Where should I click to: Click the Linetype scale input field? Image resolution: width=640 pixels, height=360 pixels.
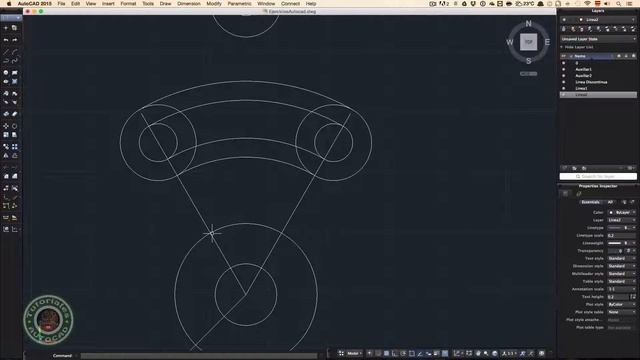[x=622, y=236]
